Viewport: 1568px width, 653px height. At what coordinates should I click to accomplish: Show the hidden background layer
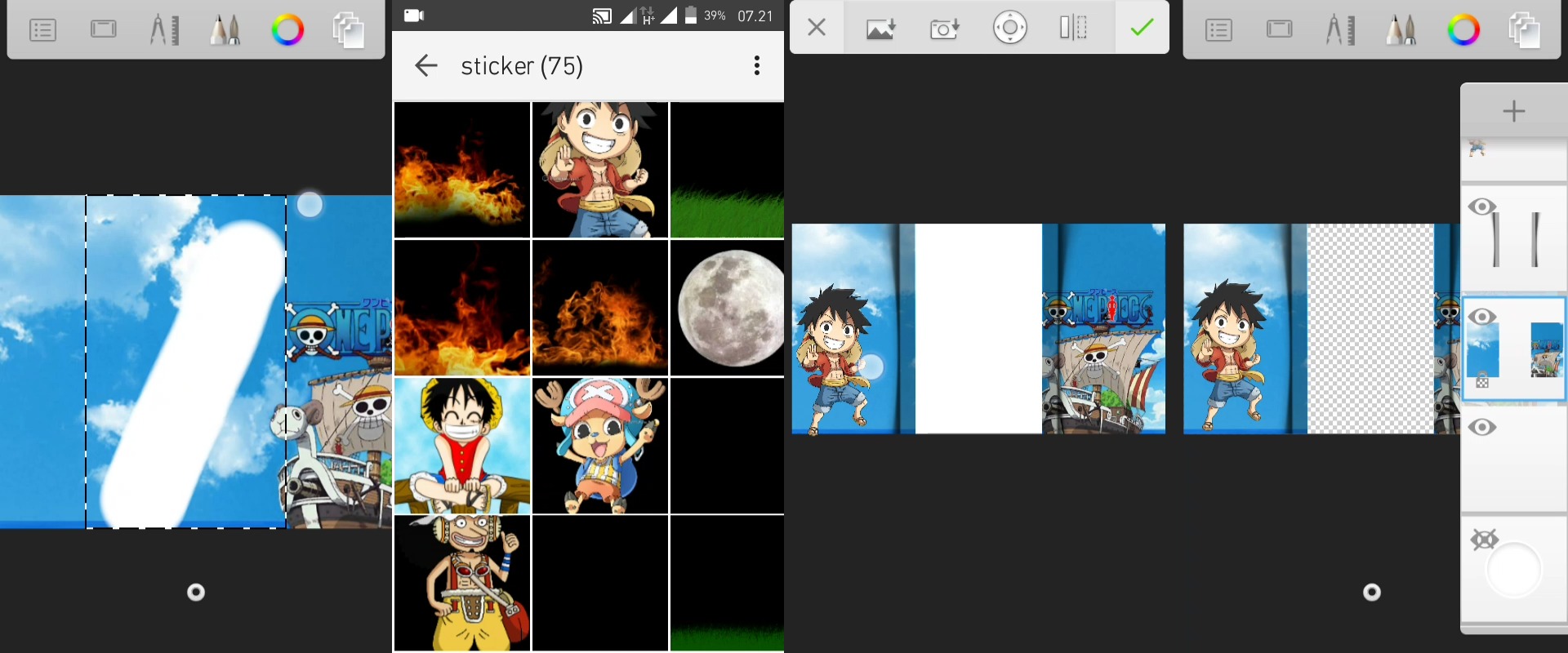click(1484, 539)
